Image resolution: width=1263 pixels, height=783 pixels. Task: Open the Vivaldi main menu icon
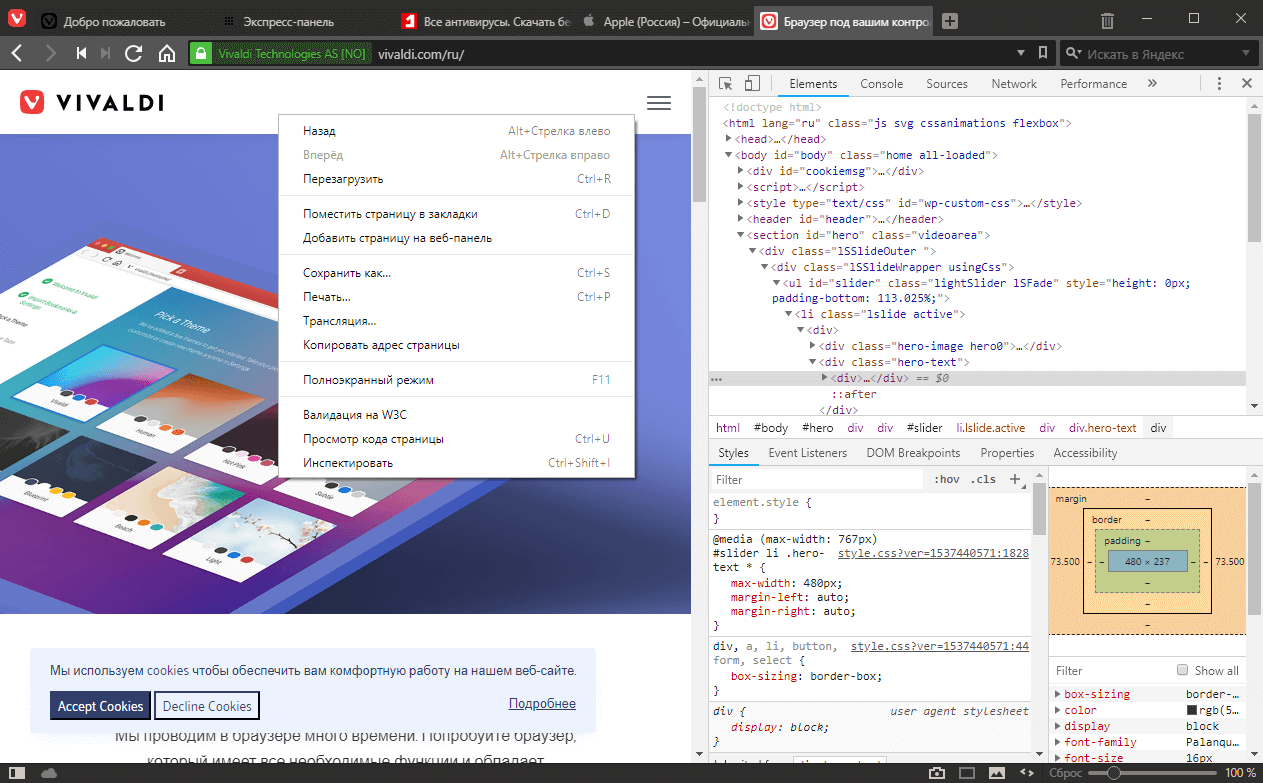[x=18, y=20]
